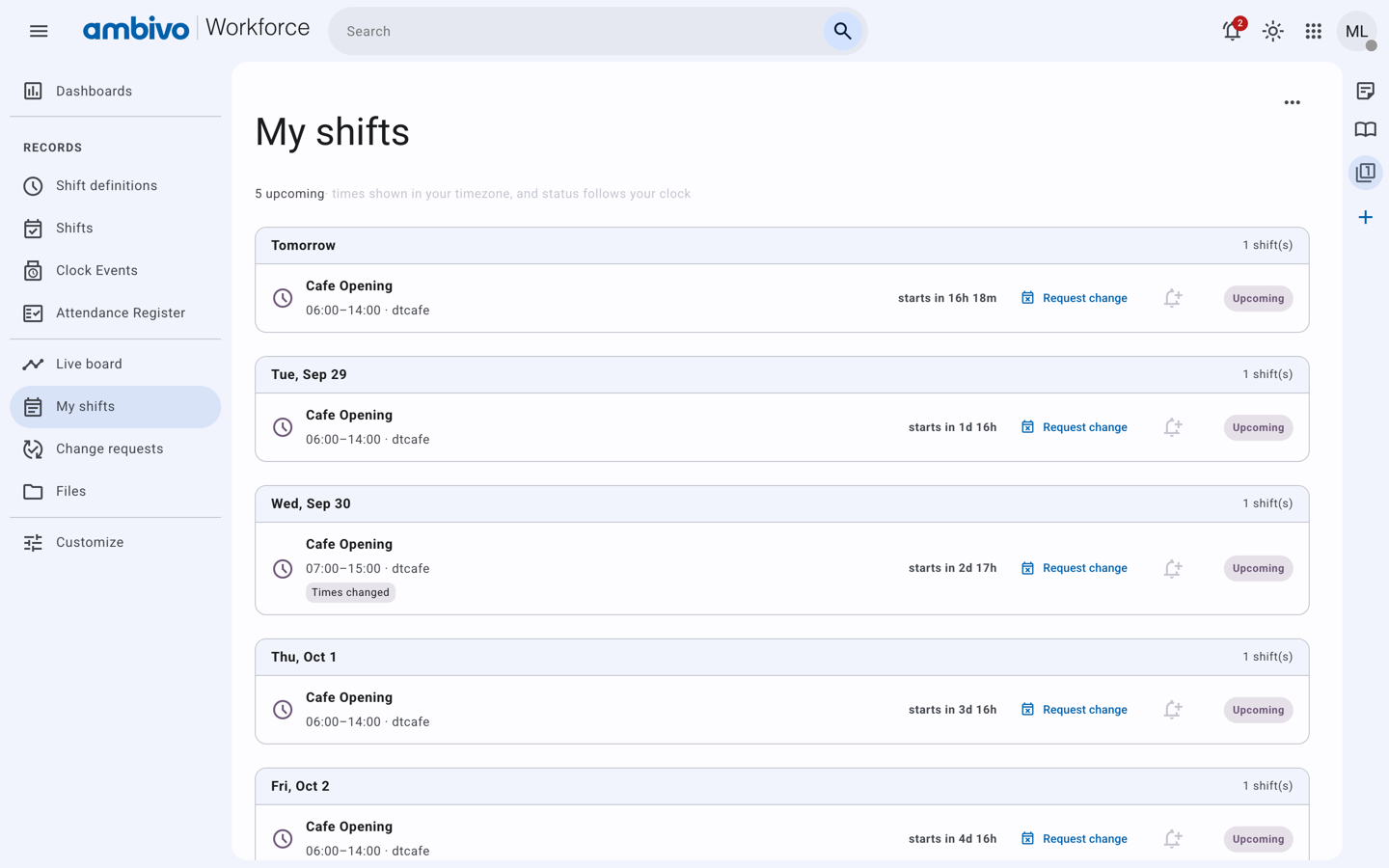Click the clock icon on Thu, Oct 1 shift

coord(283,710)
